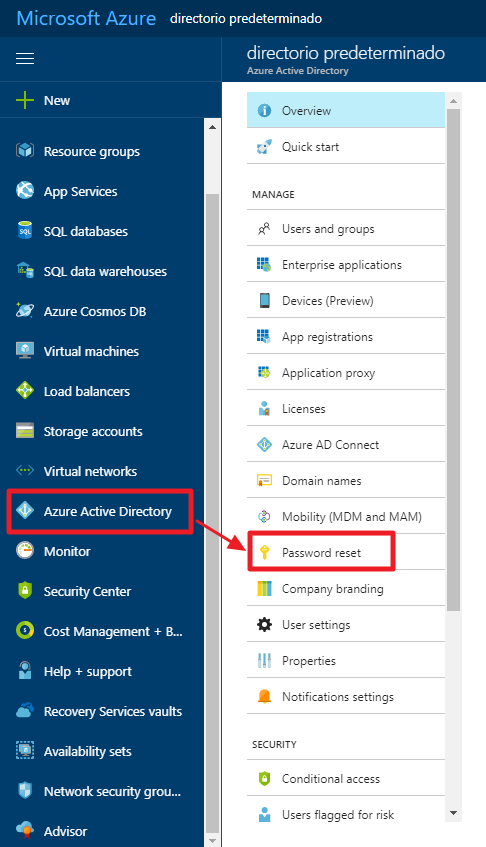Click the SQL databases icon
Screen dimensions: 486x847
tap(25, 231)
